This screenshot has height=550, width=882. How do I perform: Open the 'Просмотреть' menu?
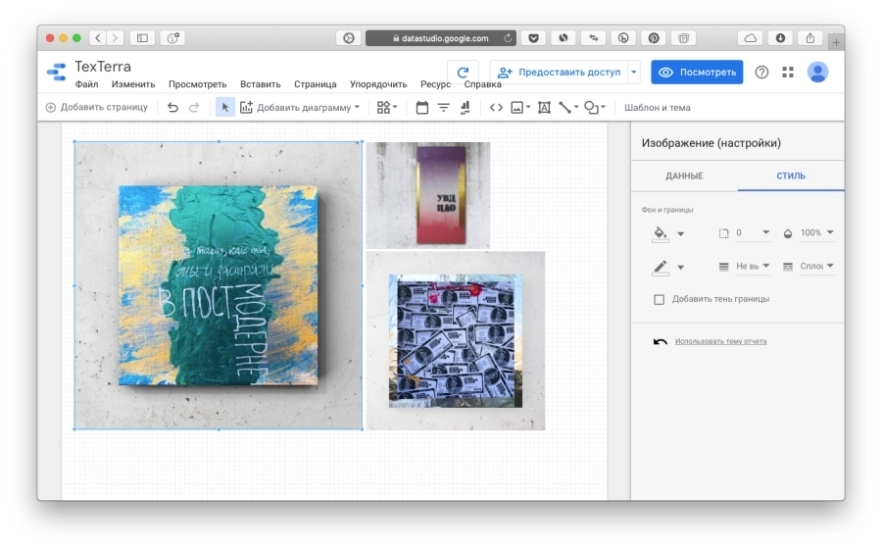pos(197,84)
